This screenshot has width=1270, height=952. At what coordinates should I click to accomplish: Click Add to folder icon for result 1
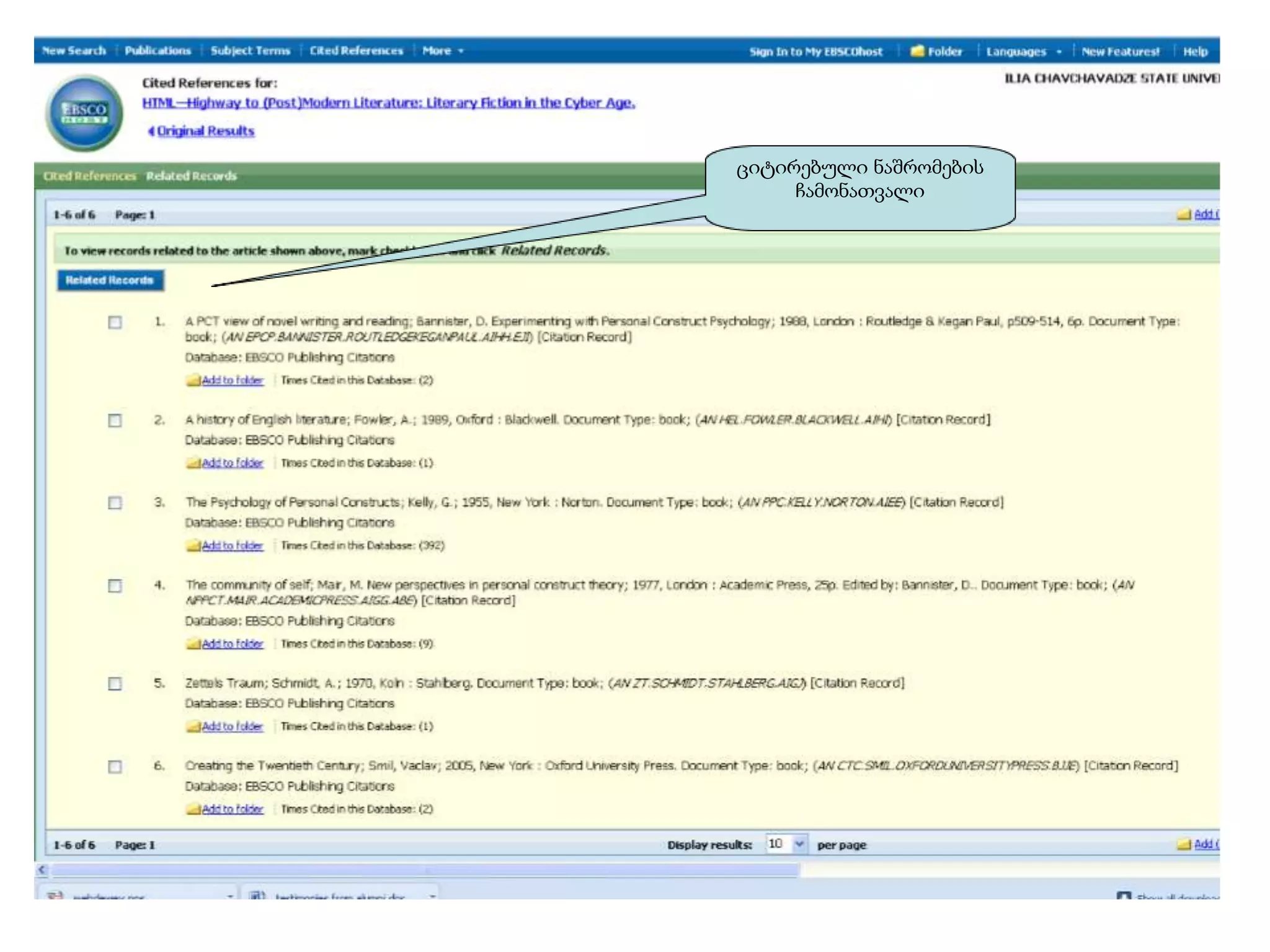(x=193, y=381)
